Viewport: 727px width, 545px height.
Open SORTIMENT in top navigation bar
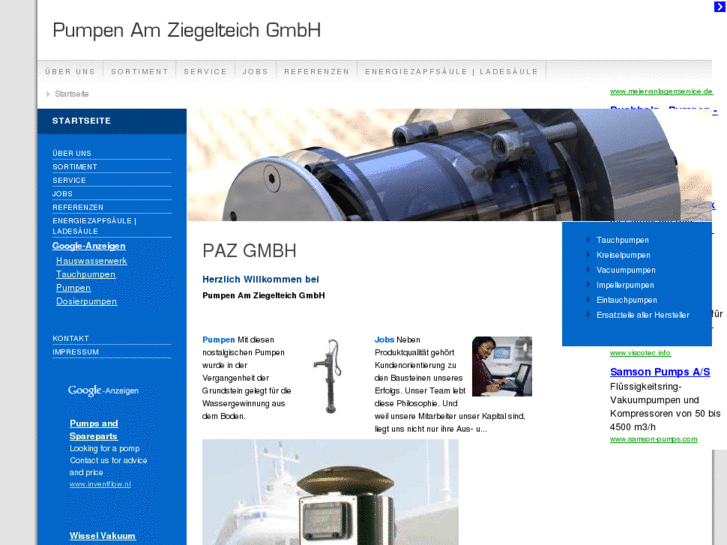click(x=140, y=71)
